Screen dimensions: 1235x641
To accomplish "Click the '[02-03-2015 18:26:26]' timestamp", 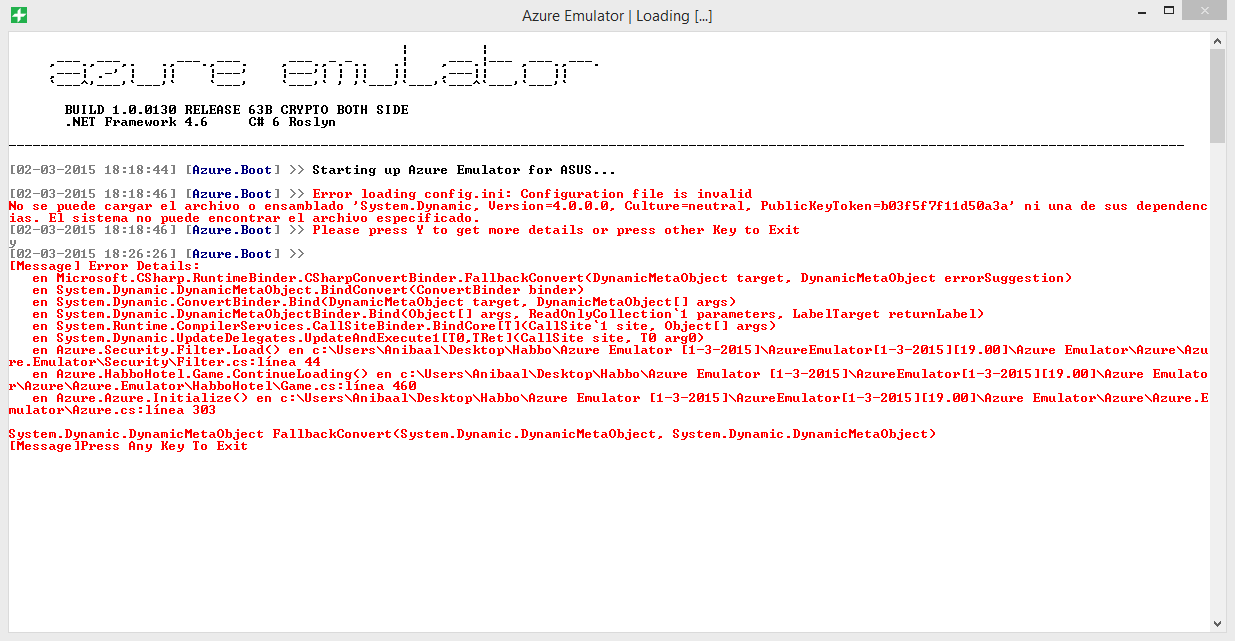I will click(92, 254).
